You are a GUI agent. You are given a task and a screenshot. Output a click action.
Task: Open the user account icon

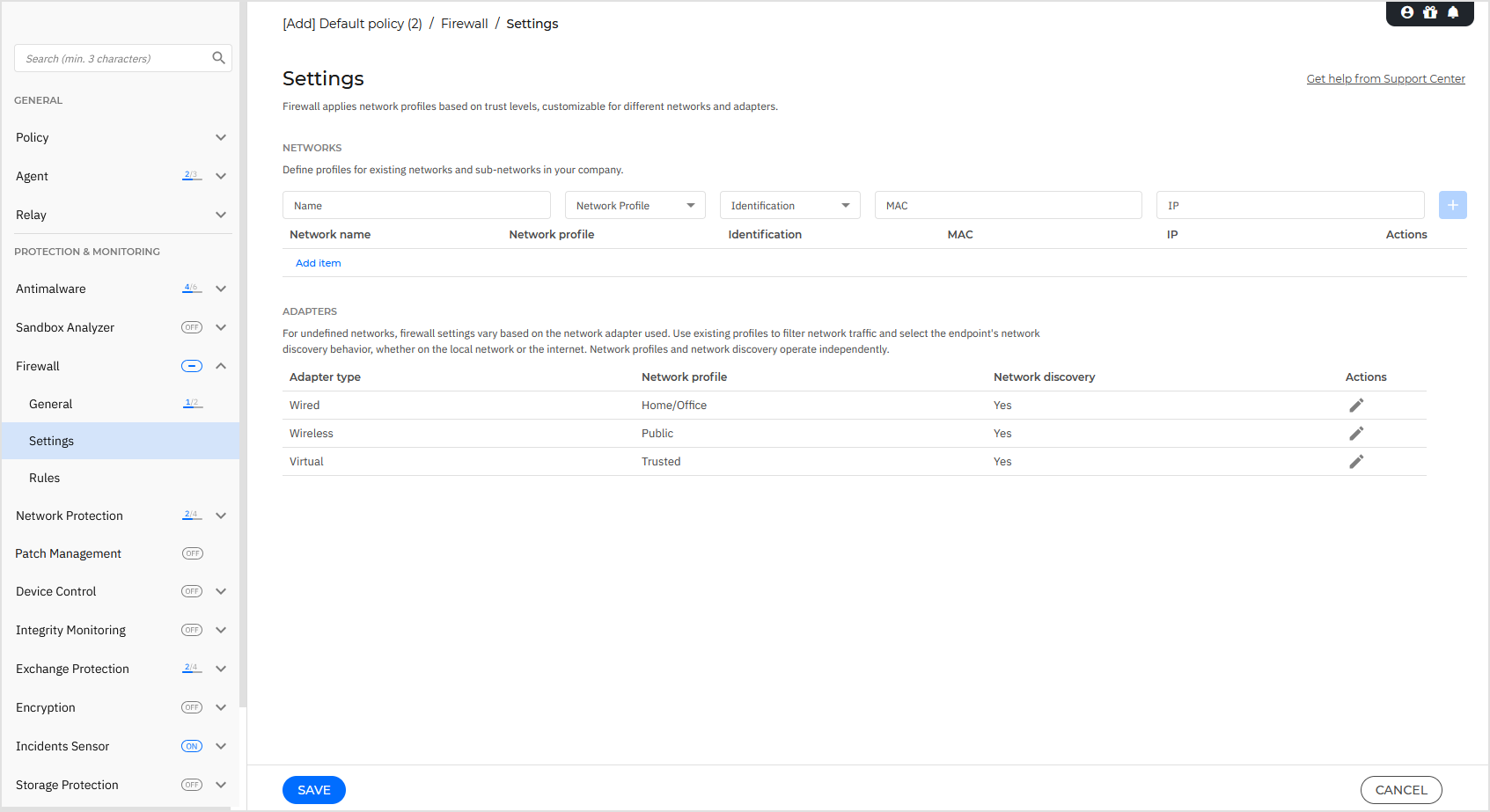click(1406, 12)
